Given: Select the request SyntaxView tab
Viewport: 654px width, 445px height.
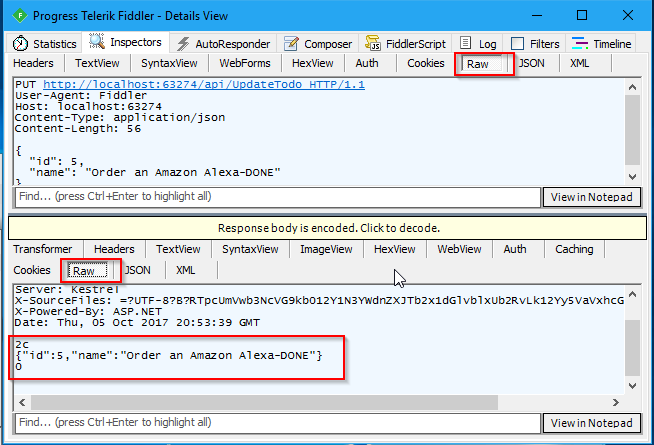Looking at the screenshot, I should [x=169, y=63].
